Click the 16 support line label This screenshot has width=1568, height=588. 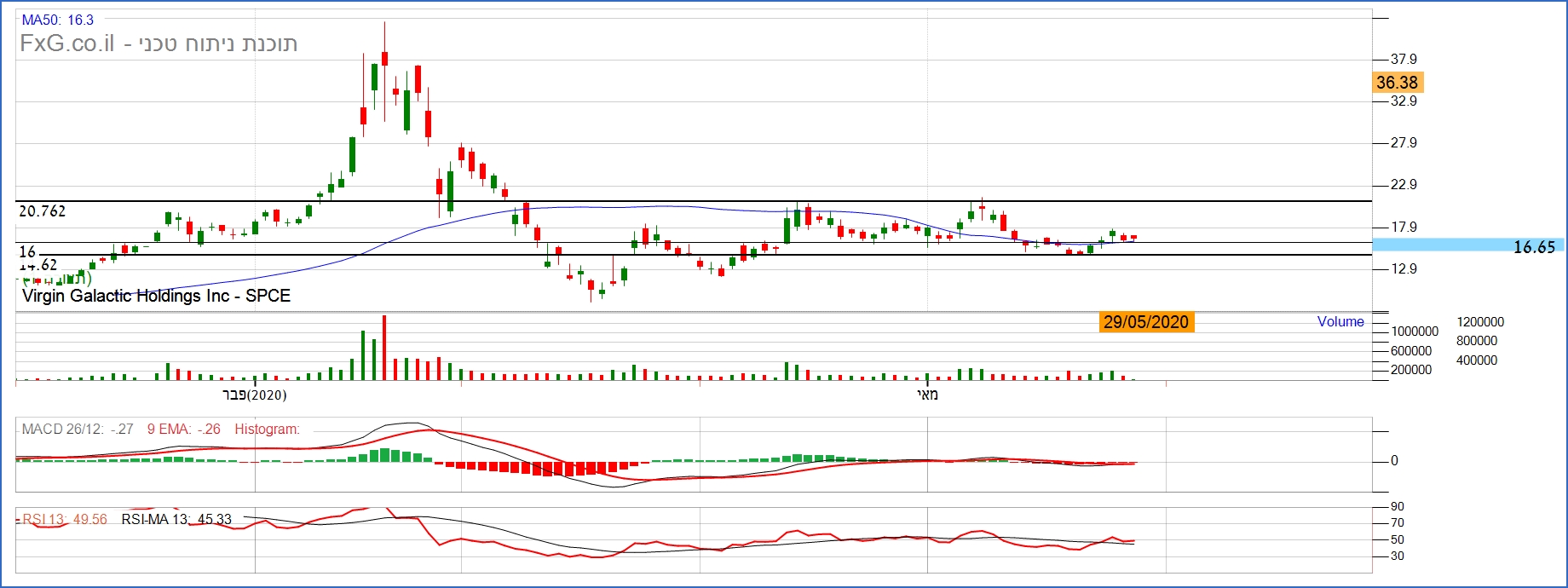pos(27,251)
